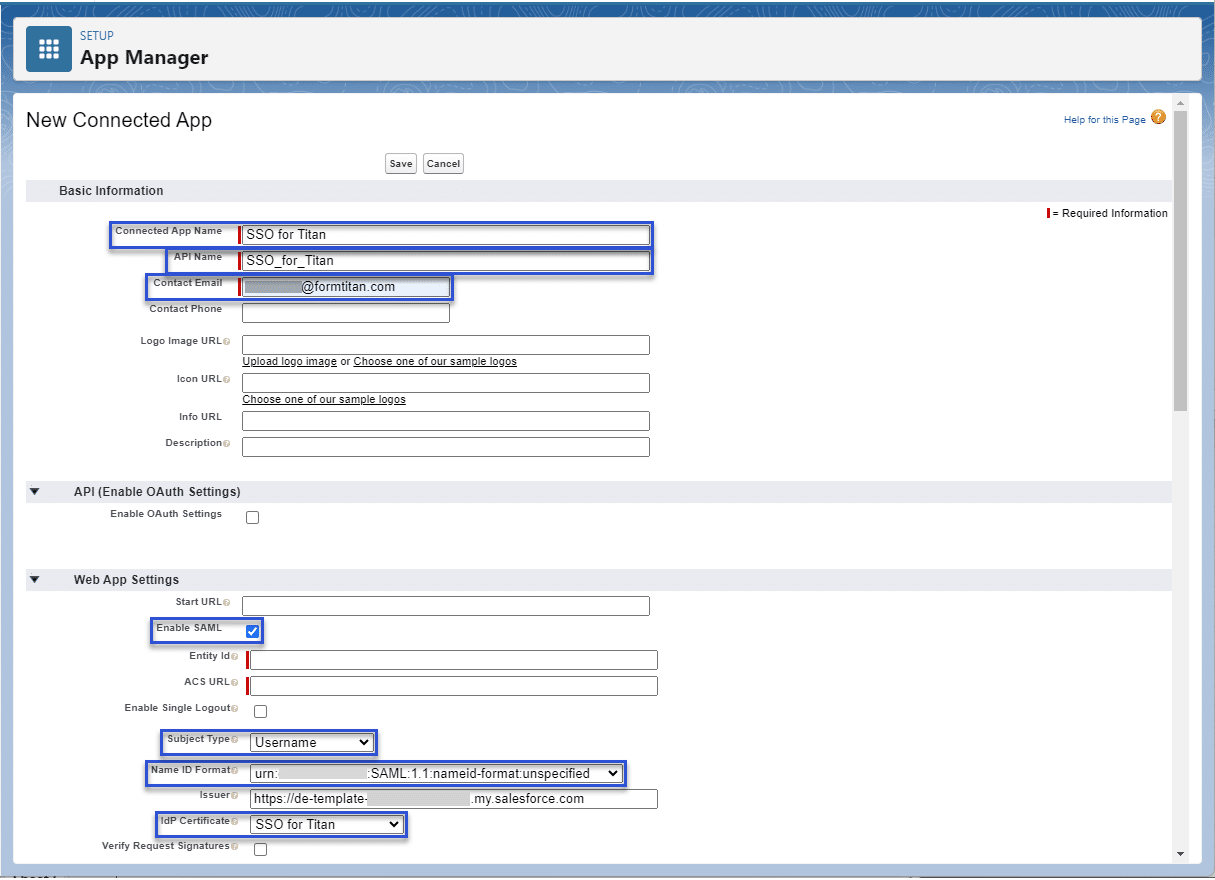Click the Upload logo image link
The image size is (1215, 880).
pos(289,362)
